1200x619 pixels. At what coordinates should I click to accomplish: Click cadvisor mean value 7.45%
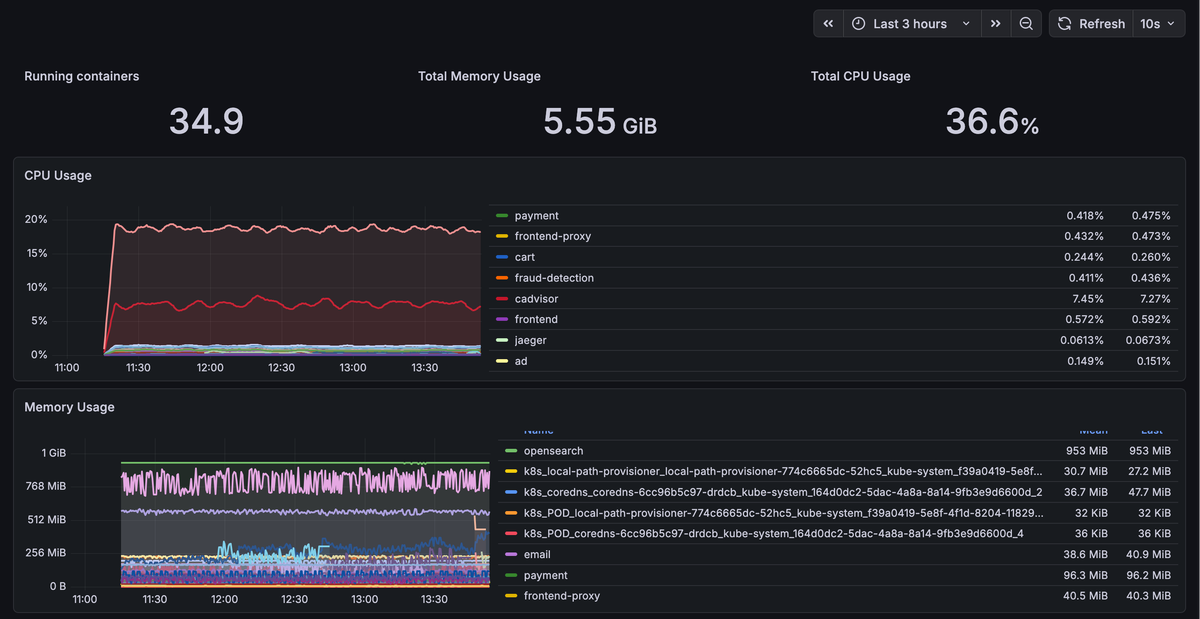[x=1087, y=299]
